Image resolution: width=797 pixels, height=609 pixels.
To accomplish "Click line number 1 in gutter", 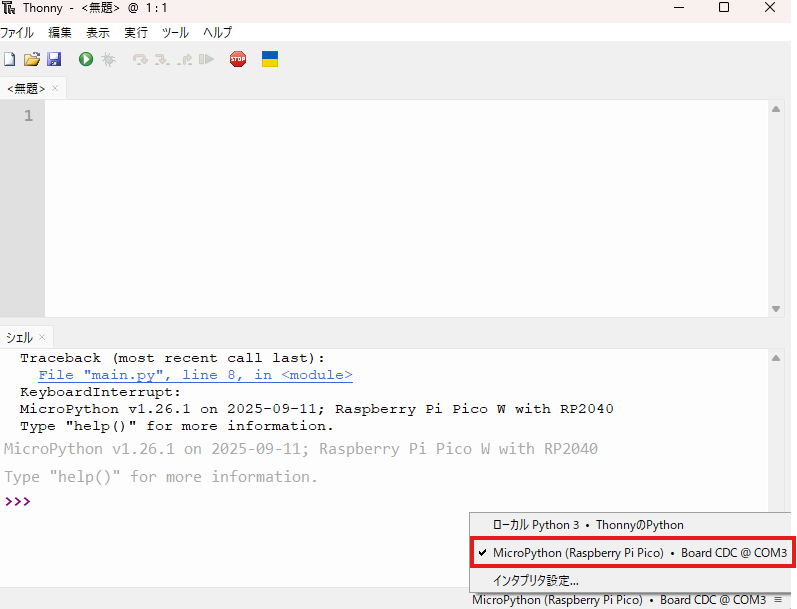I will [x=28, y=116].
